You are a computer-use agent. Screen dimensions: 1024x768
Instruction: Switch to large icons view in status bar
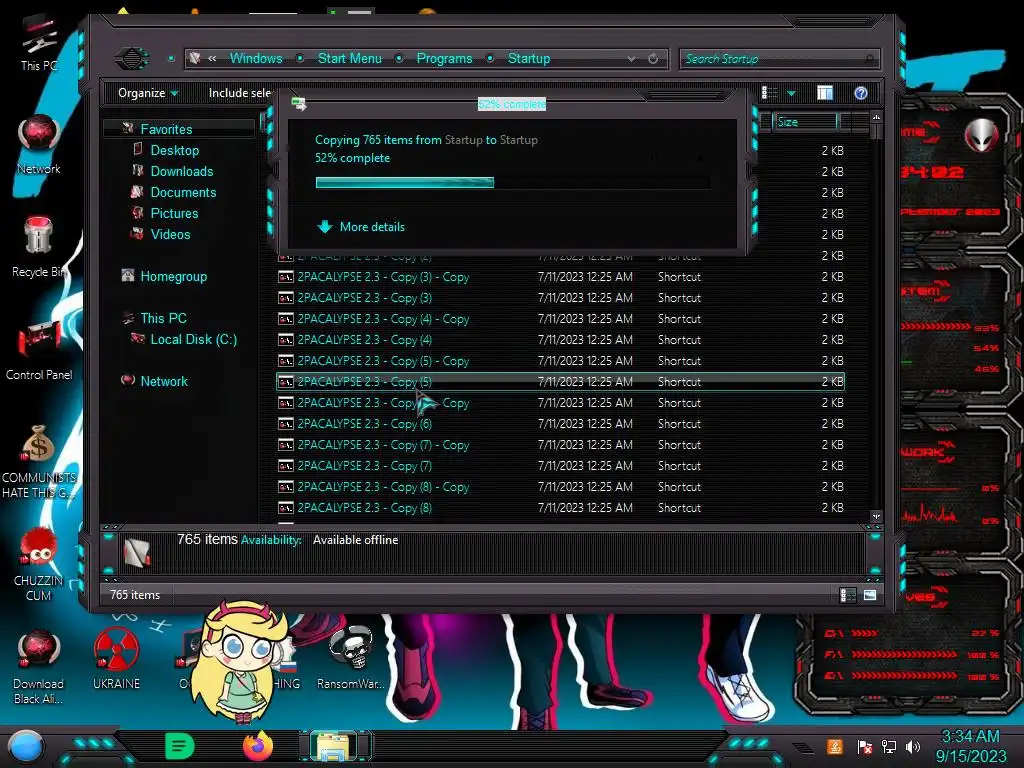[x=870, y=595]
